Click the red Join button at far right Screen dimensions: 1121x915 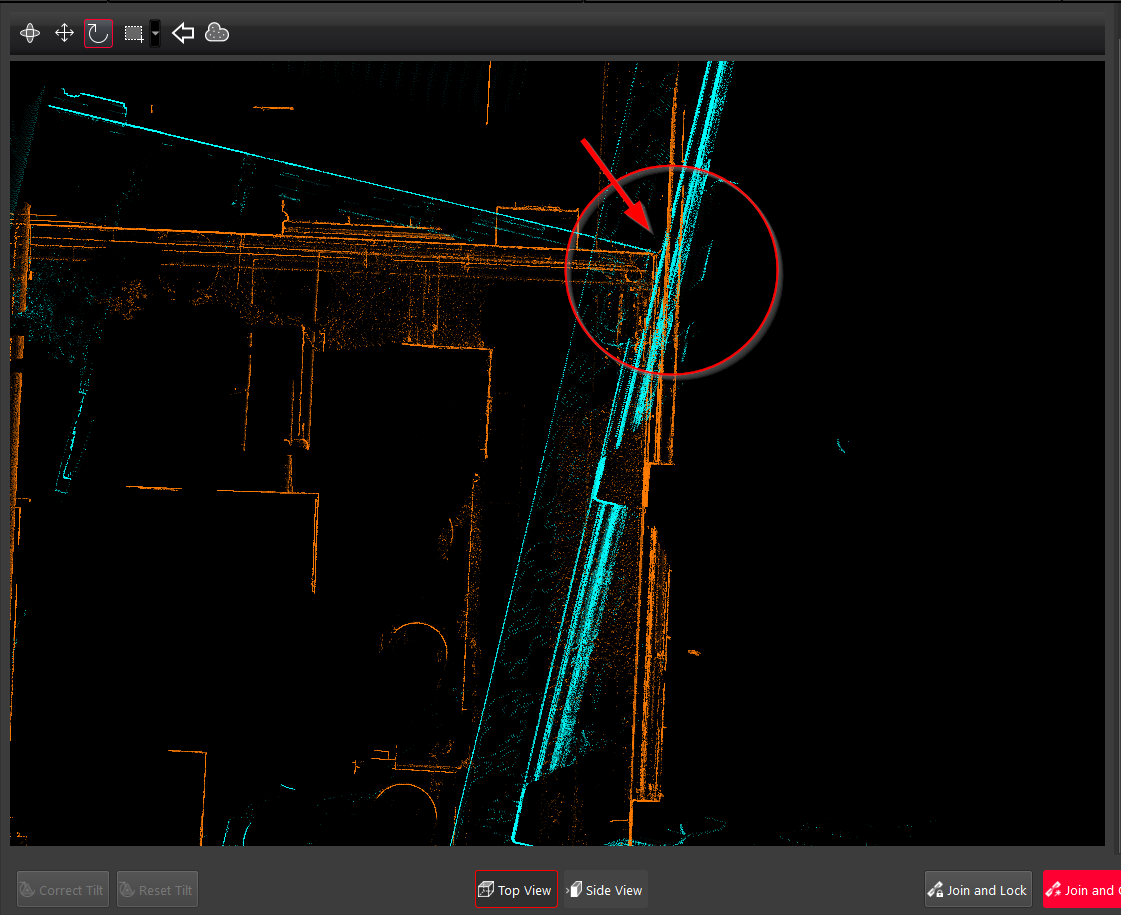tap(1083, 890)
